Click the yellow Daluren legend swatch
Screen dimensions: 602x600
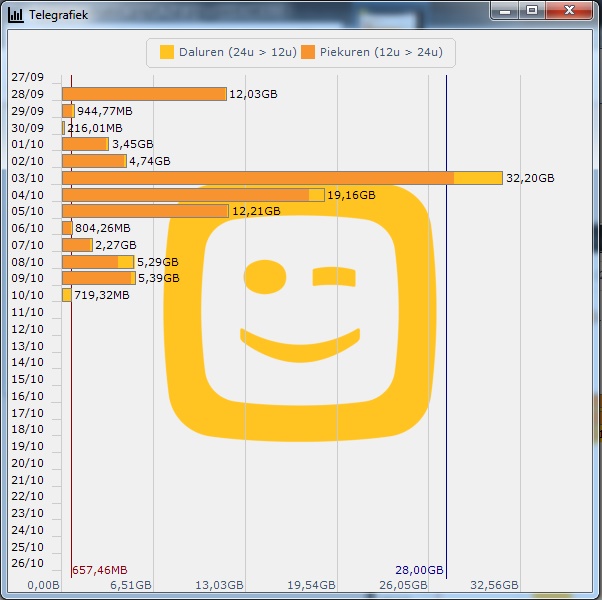[167, 52]
